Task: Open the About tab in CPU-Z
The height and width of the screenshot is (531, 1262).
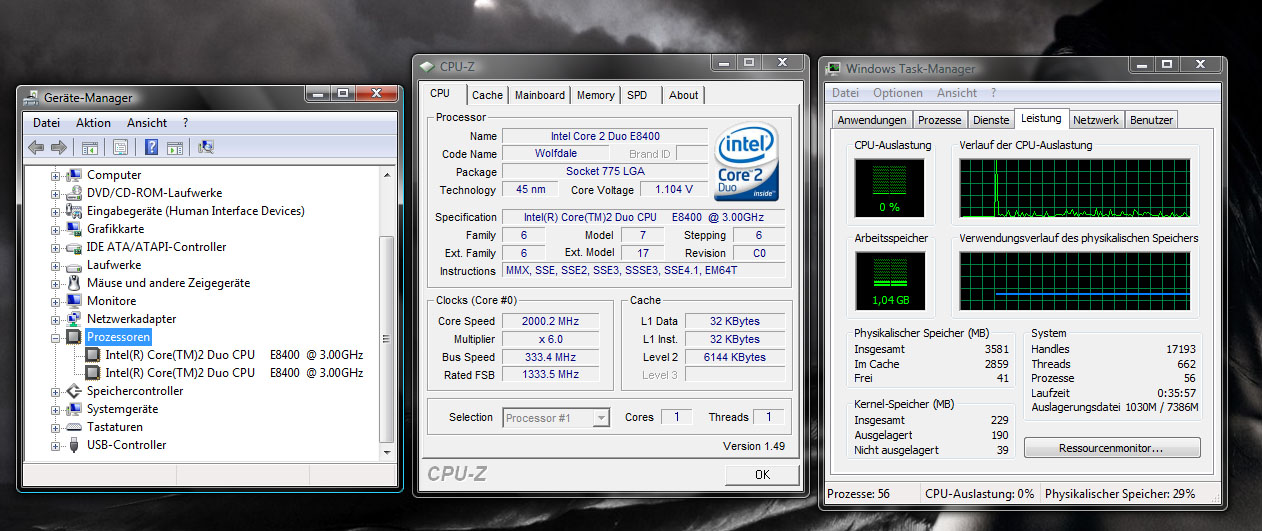Action: point(684,95)
